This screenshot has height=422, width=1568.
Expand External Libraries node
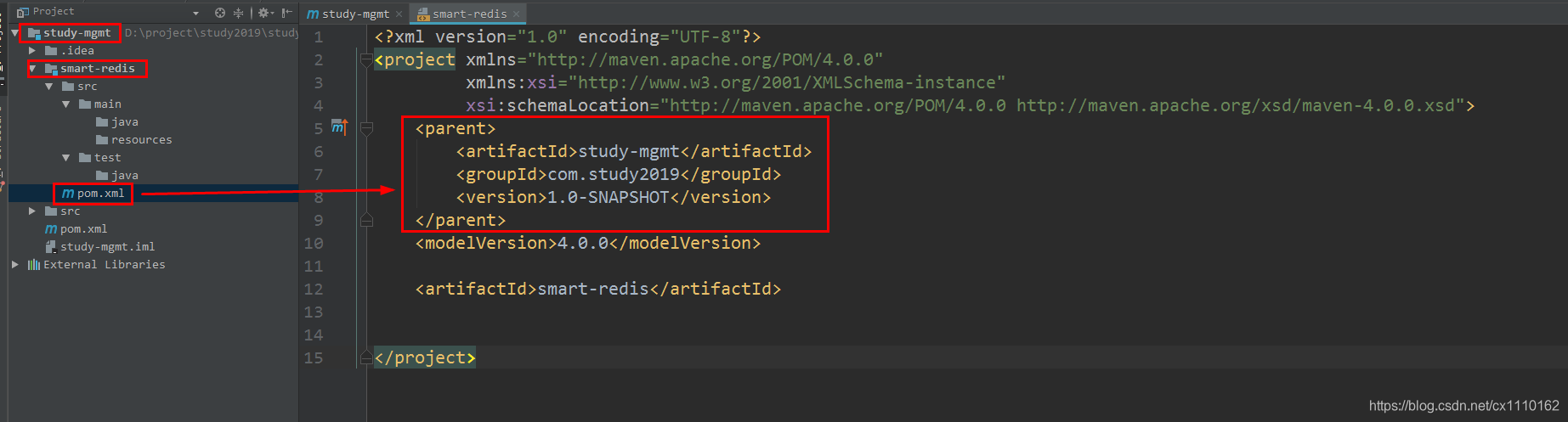tap(15, 265)
